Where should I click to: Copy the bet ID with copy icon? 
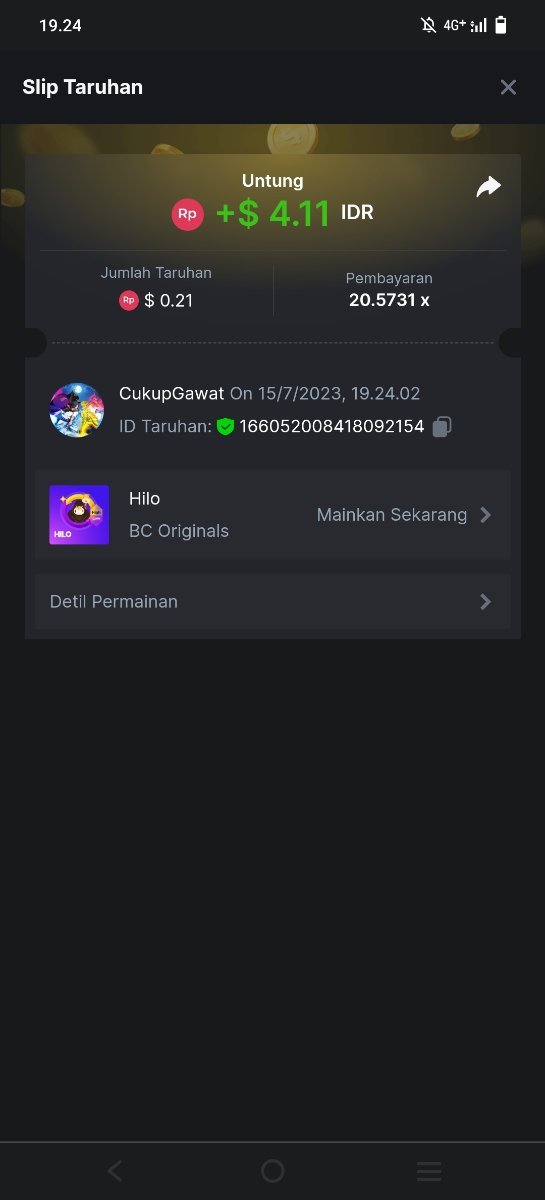coord(442,427)
